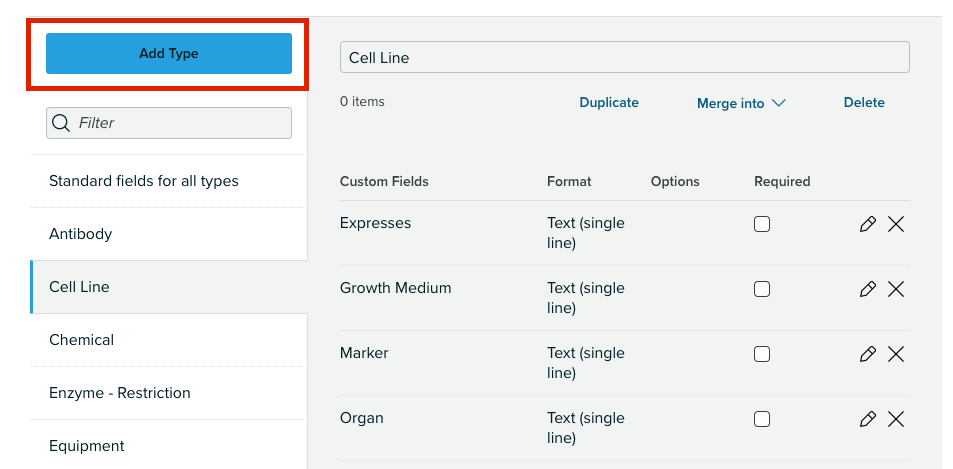Check the Required box for Marker
This screenshot has height=469, width=953.
(x=762, y=354)
